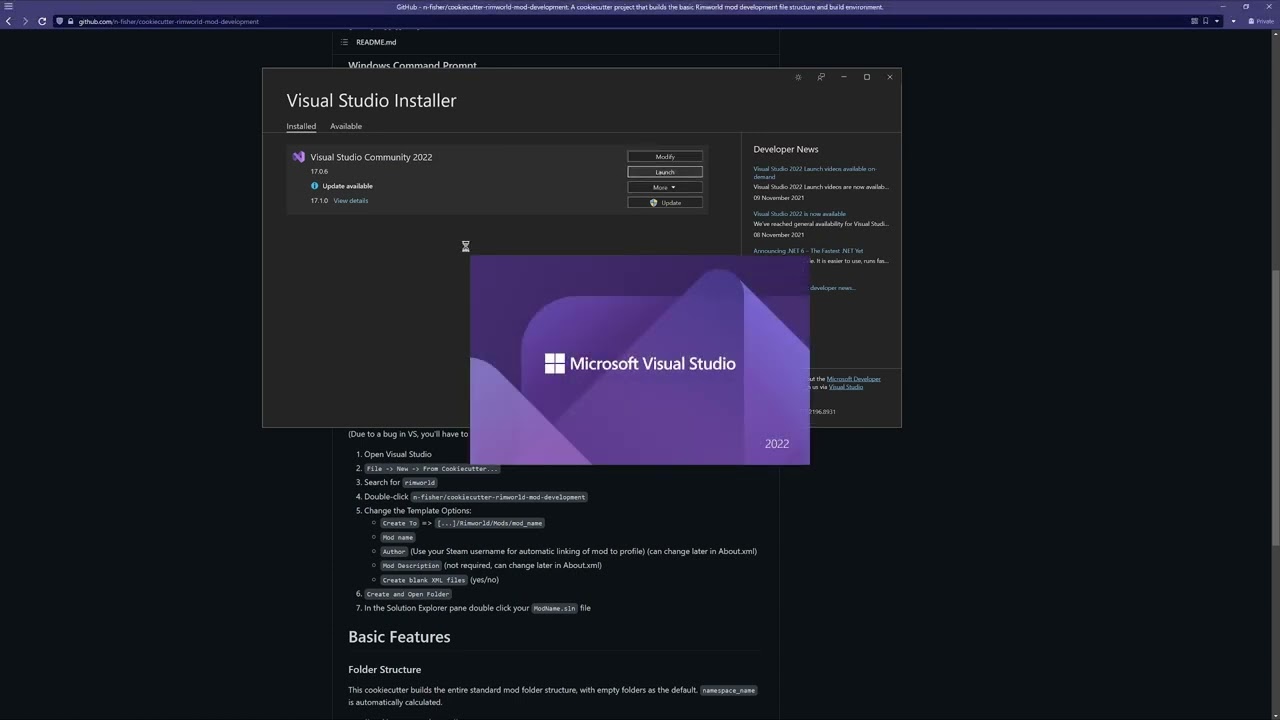The height and width of the screenshot is (720, 1280).
Task: Click the 'Folder Structure' subheading
Action: pos(384,670)
